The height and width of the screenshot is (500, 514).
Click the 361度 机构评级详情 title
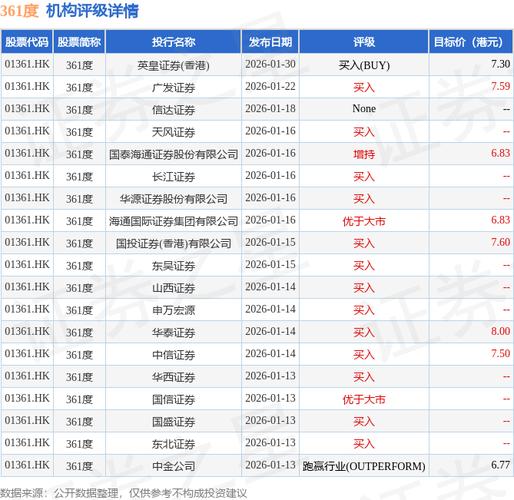coord(69,11)
